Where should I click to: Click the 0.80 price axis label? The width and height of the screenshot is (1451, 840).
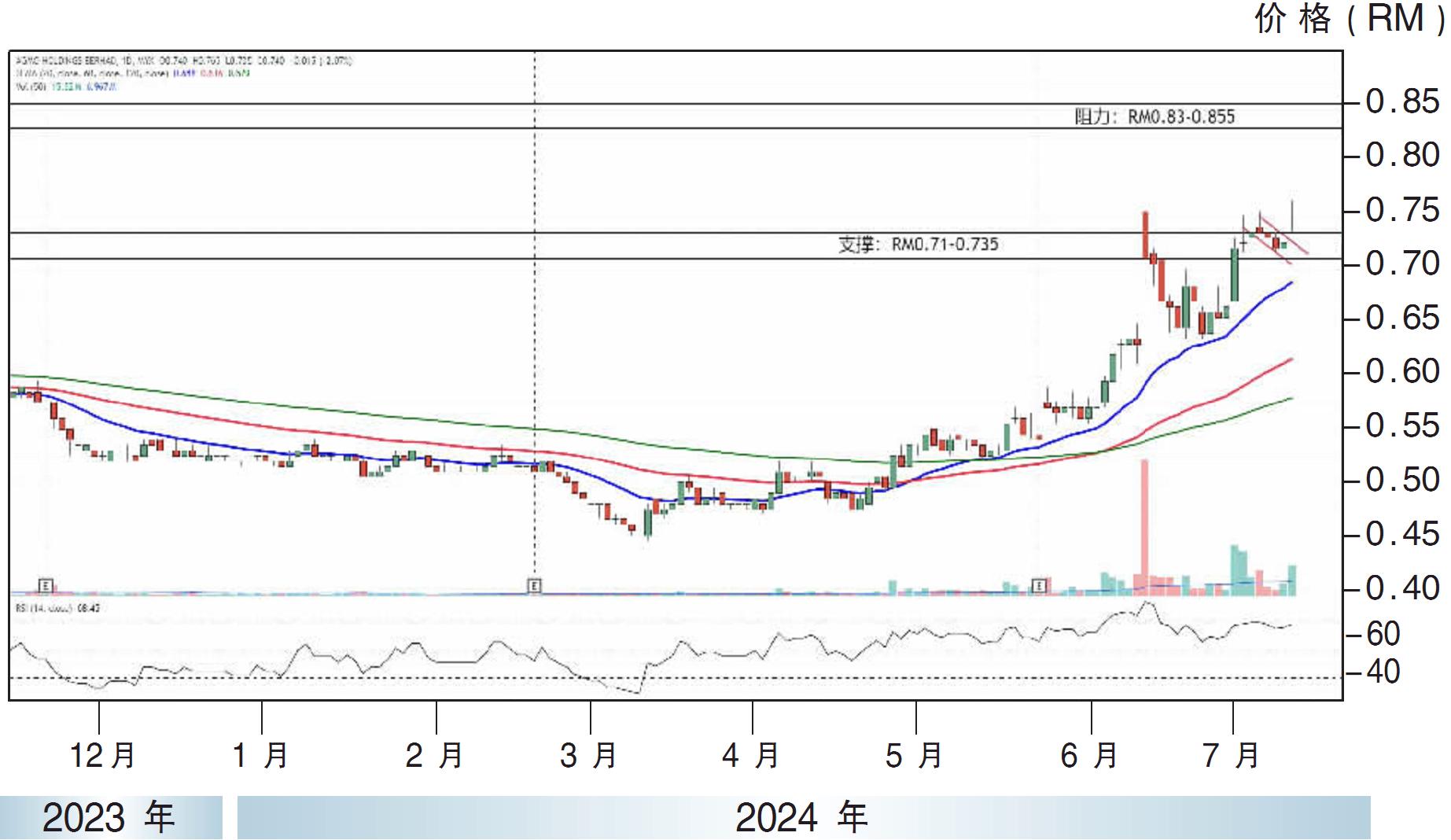pyautogui.click(x=1402, y=155)
